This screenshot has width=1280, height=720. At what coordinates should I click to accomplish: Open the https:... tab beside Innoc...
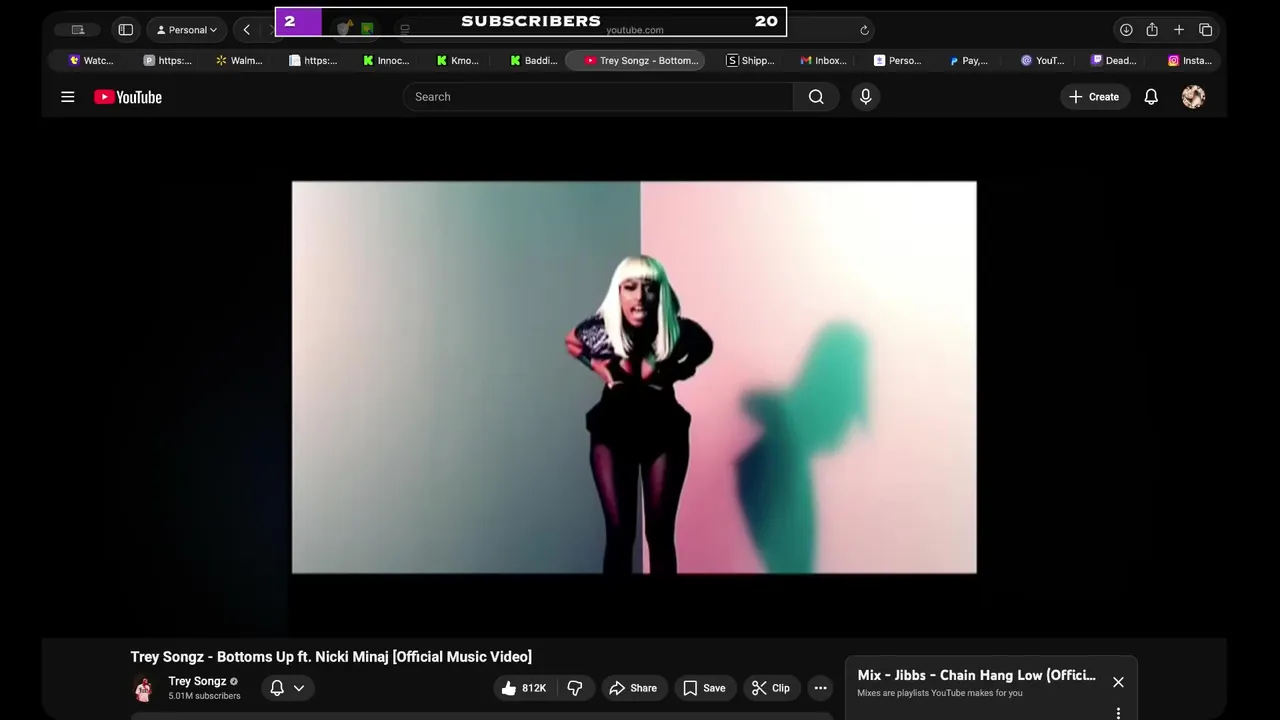coord(313,61)
